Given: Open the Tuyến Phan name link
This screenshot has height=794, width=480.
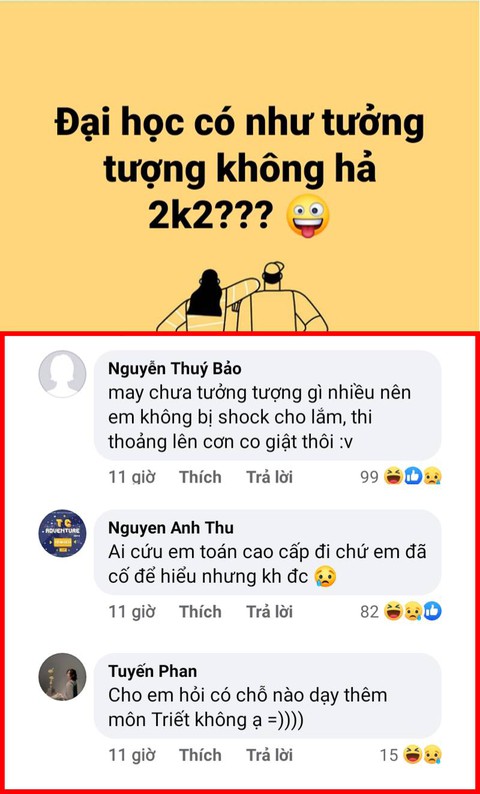Looking at the screenshot, I should coord(152,671).
